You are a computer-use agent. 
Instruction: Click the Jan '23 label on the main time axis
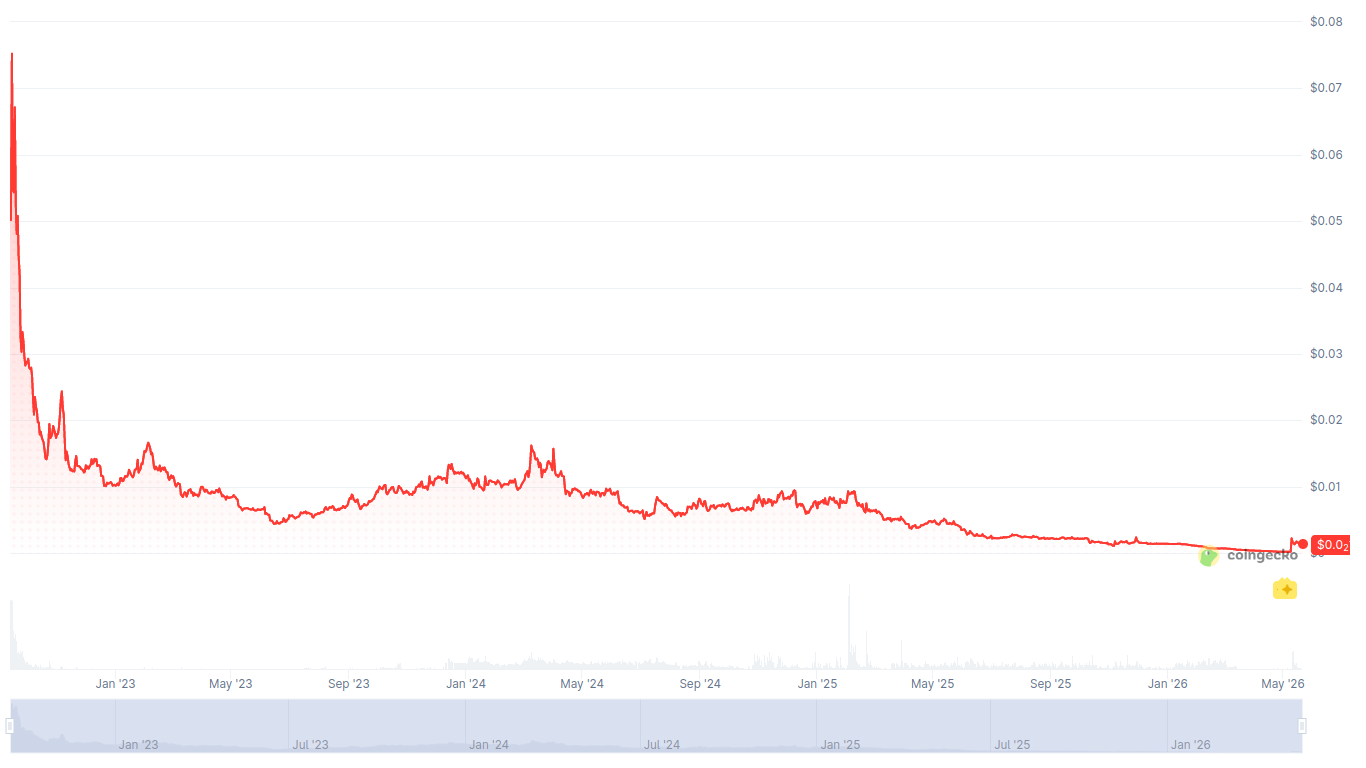pos(116,684)
